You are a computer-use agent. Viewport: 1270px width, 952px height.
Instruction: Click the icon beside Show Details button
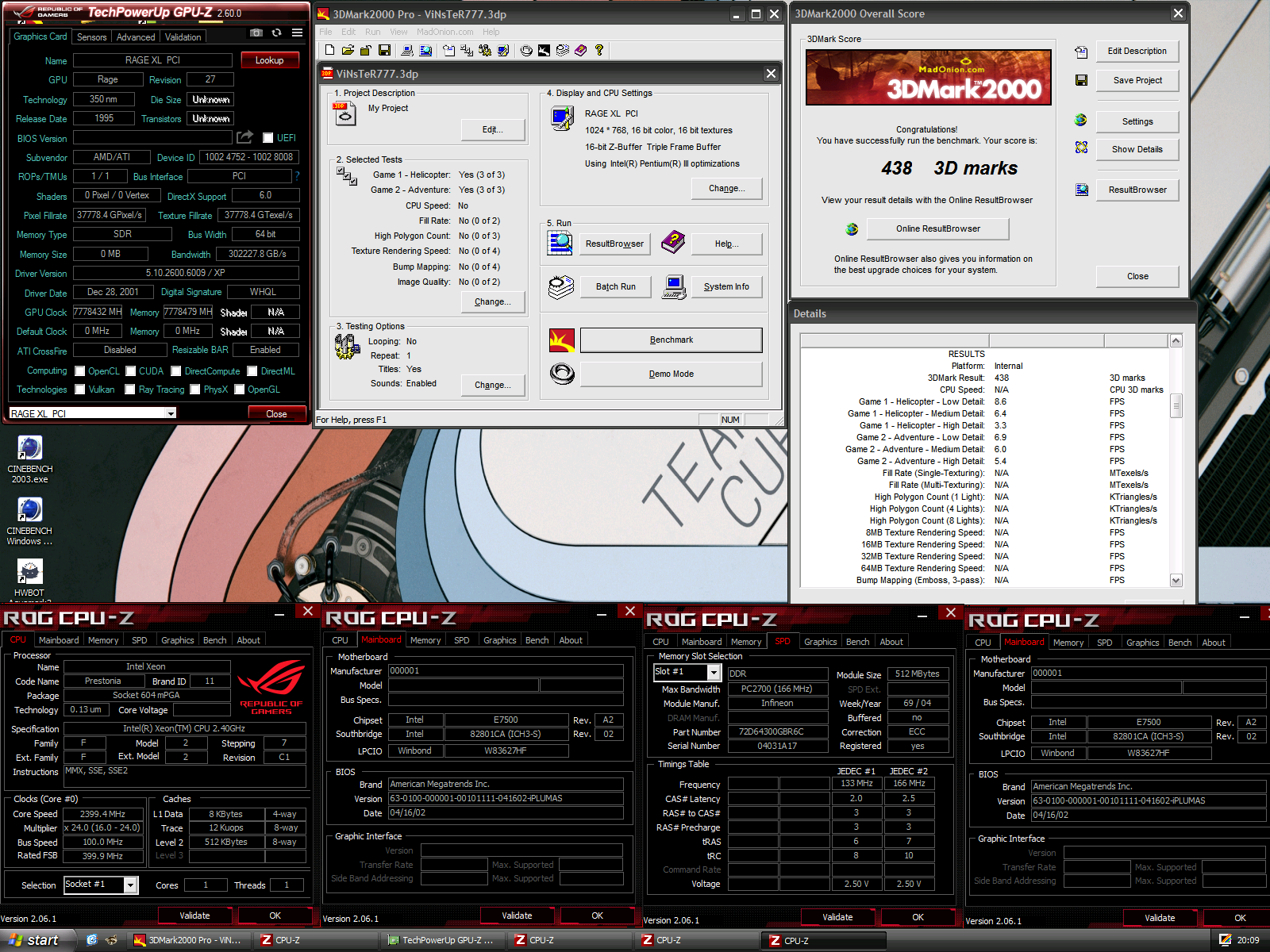pyautogui.click(x=1081, y=148)
